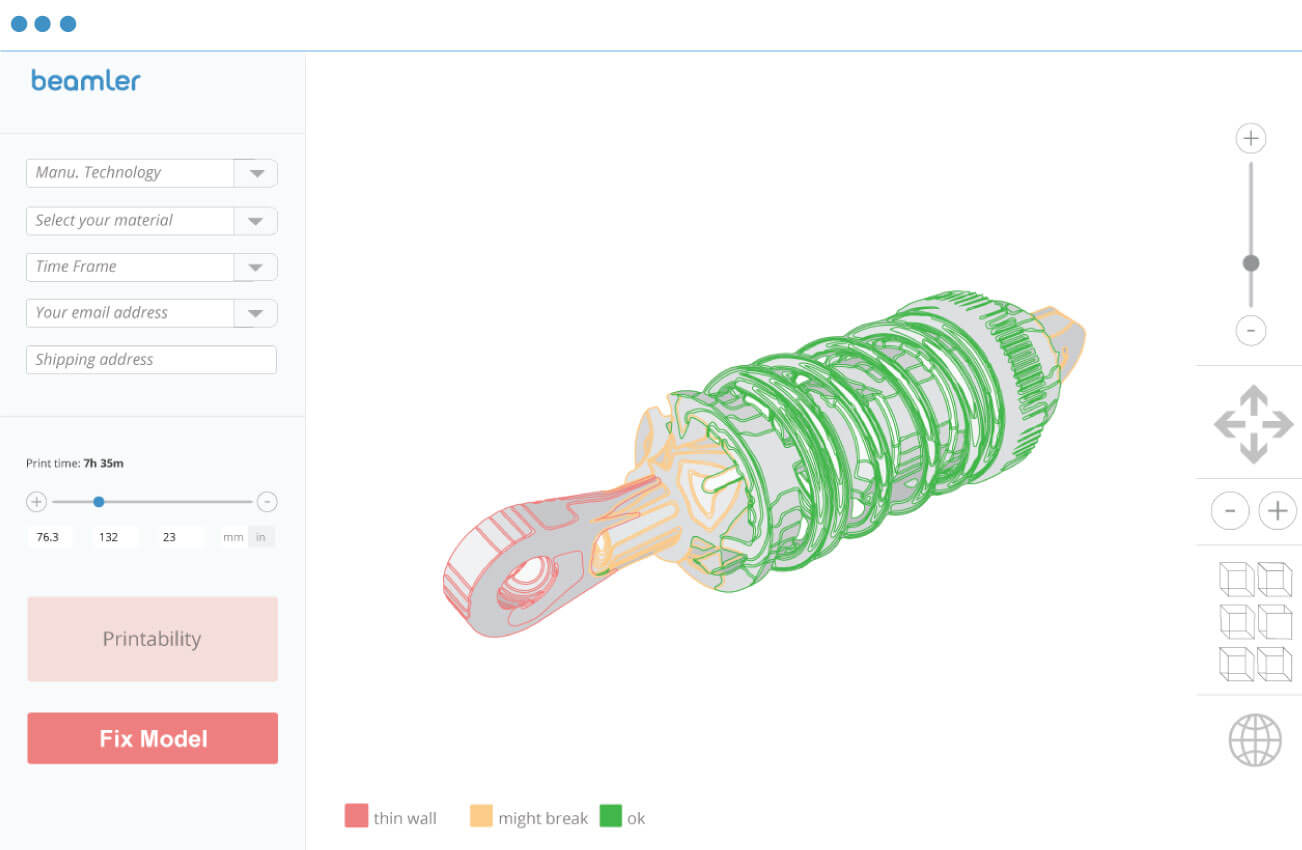This screenshot has width=1302, height=850.
Task: Click the plus circle above vertical zoom slider
Action: click(1251, 138)
